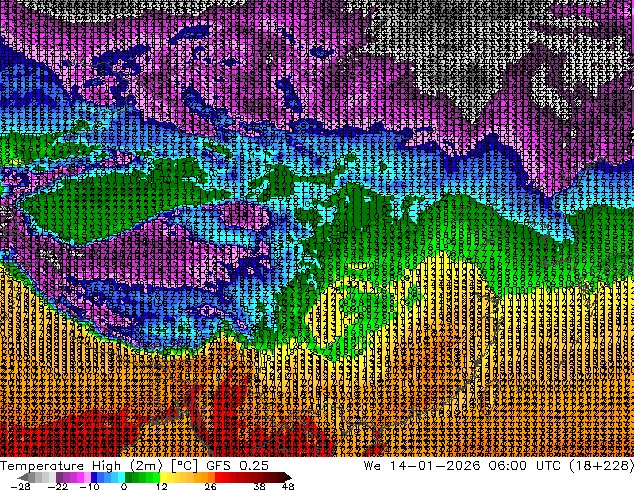Click the "06:00 UTC" time label

[x=524, y=465]
